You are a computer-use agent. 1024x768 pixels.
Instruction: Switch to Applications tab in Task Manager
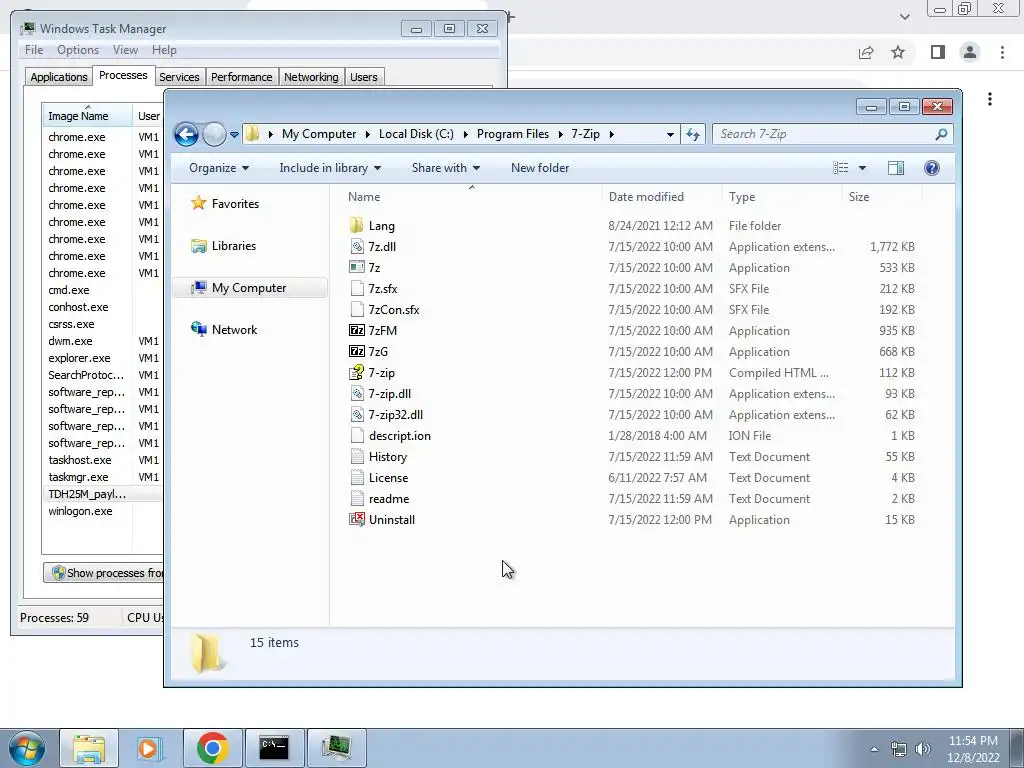coord(59,77)
